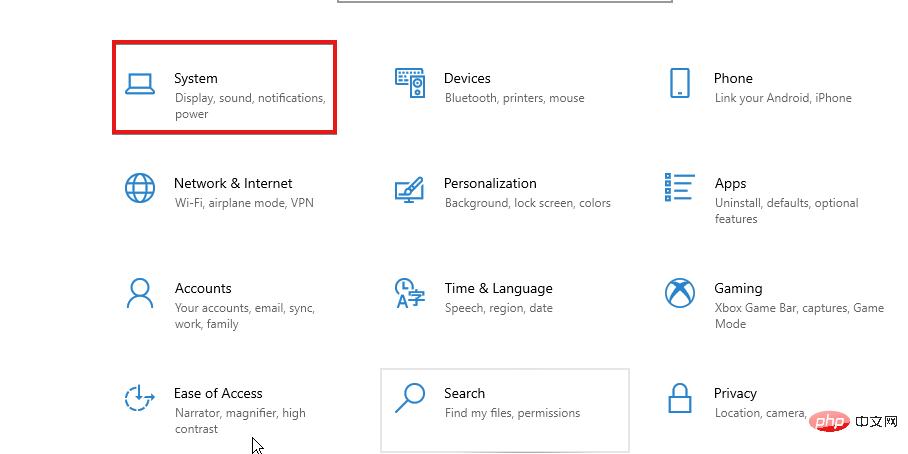Click 'Your accounts, email, sync, work, family' text
Image resolution: width=908 pixels, height=454 pixels.
click(244, 316)
